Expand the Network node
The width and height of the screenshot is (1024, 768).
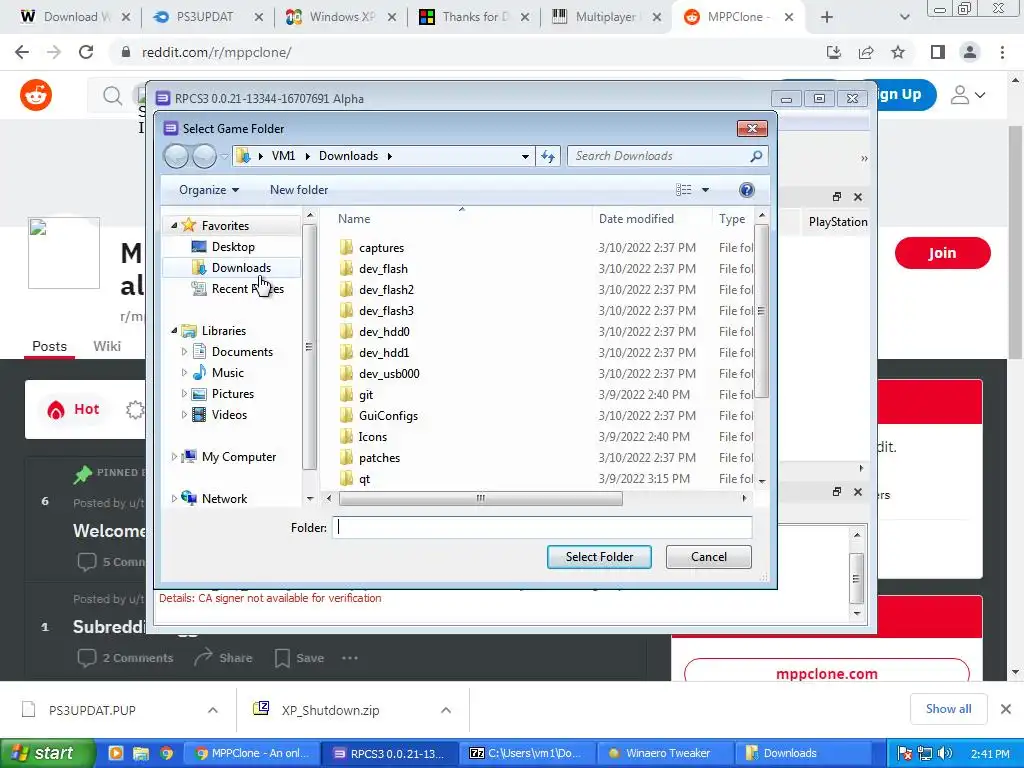click(174, 498)
